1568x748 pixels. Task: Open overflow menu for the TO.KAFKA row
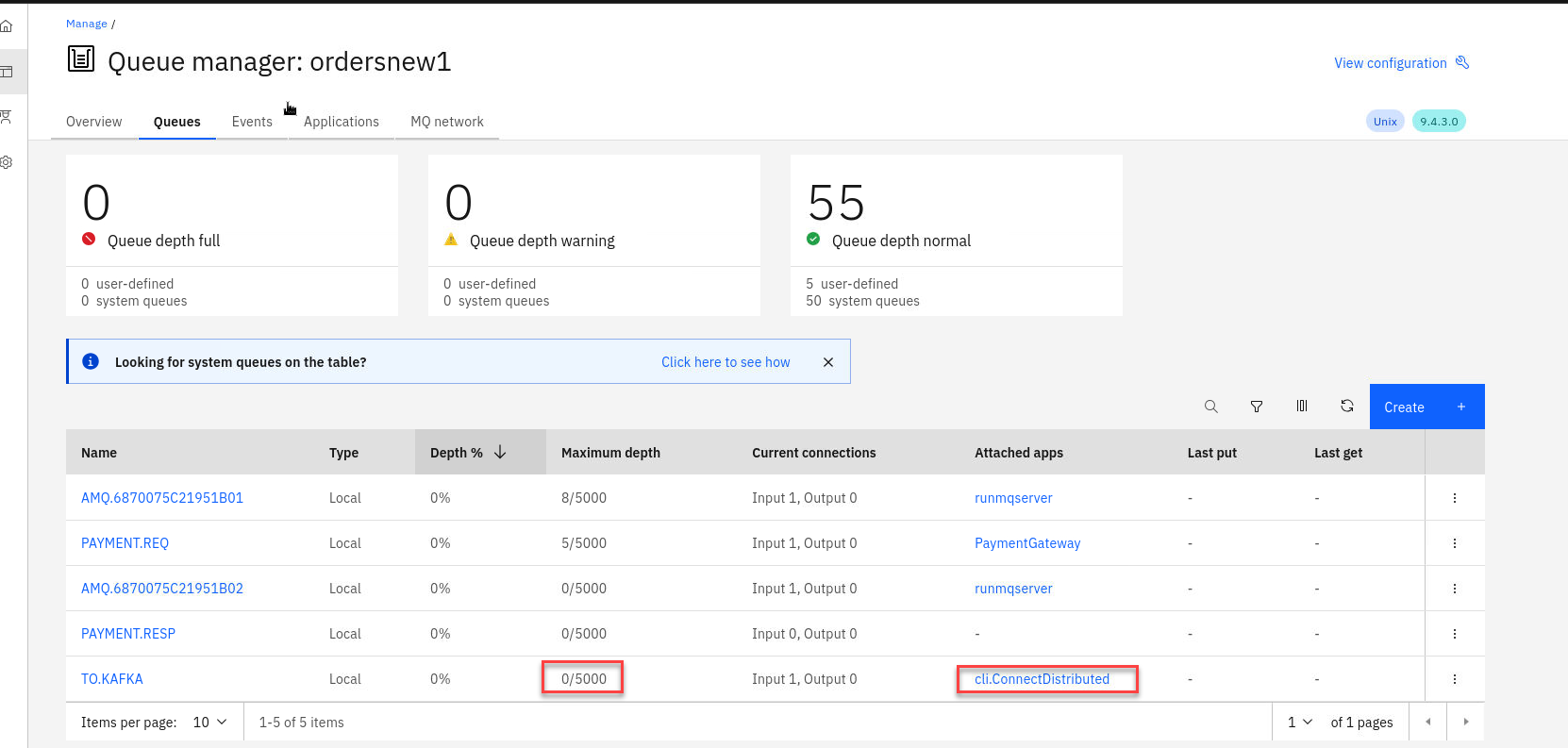(1454, 679)
